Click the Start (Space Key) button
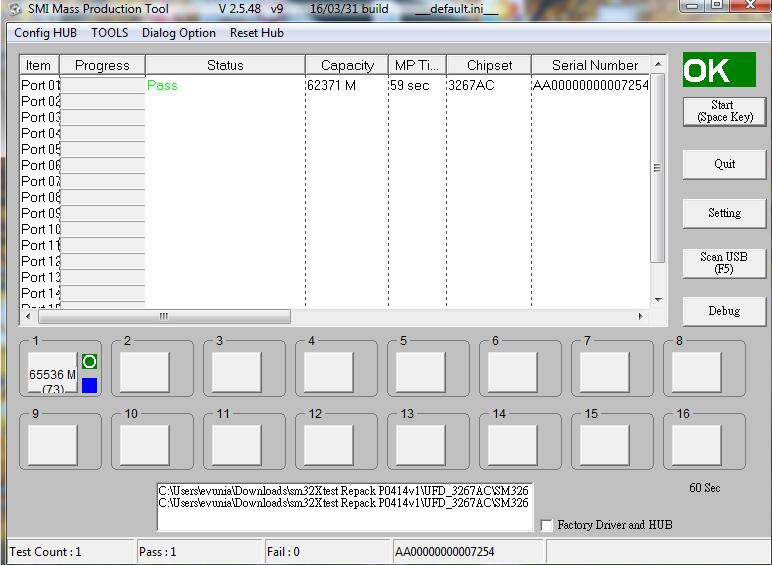 (725, 111)
